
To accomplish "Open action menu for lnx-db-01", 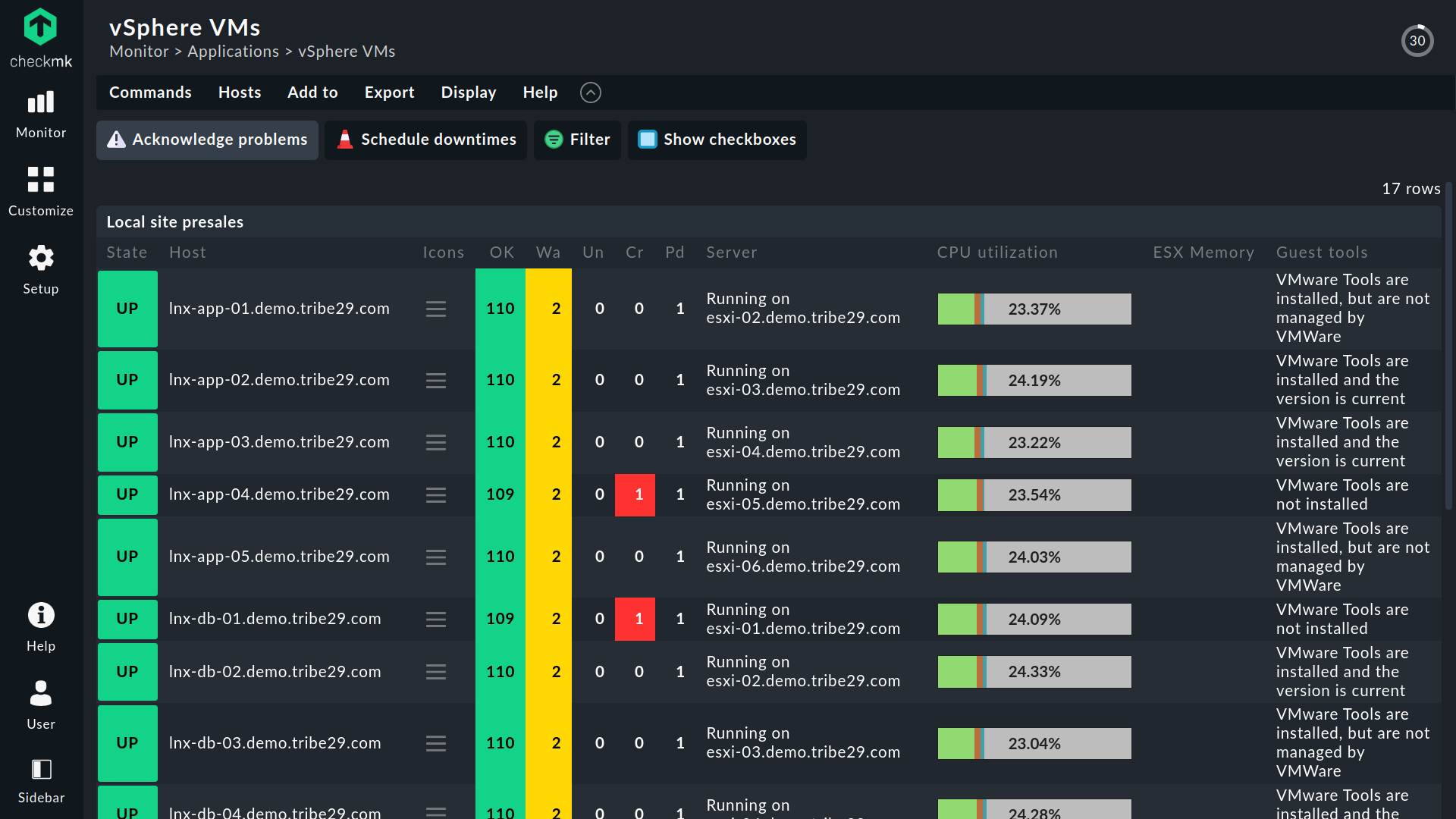I will [x=436, y=620].
